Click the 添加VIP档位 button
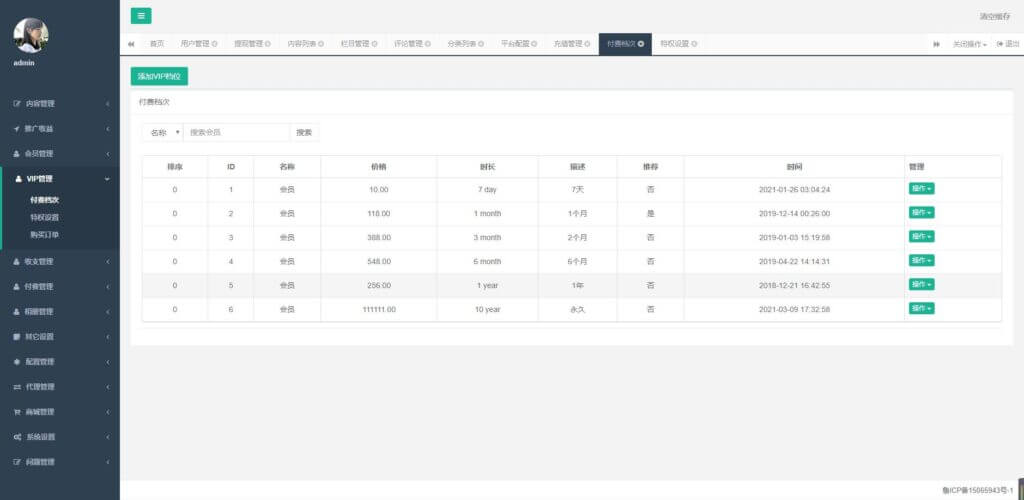 click(160, 76)
